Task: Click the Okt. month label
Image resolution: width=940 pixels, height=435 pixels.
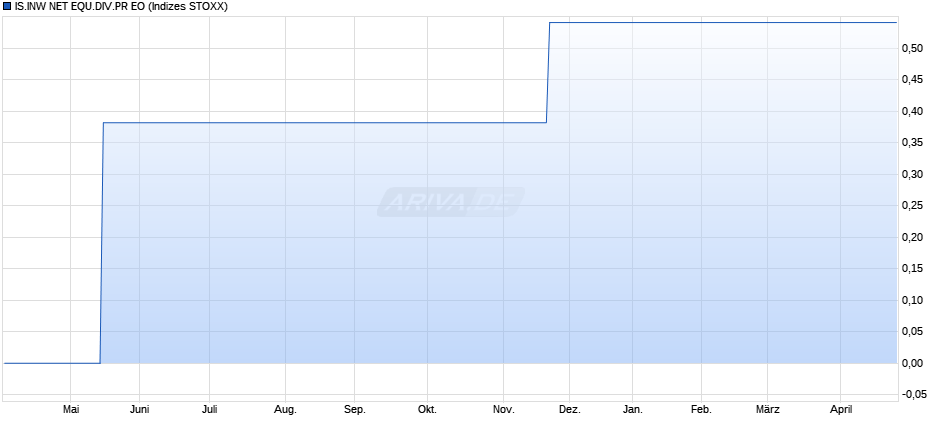Action: [427, 410]
